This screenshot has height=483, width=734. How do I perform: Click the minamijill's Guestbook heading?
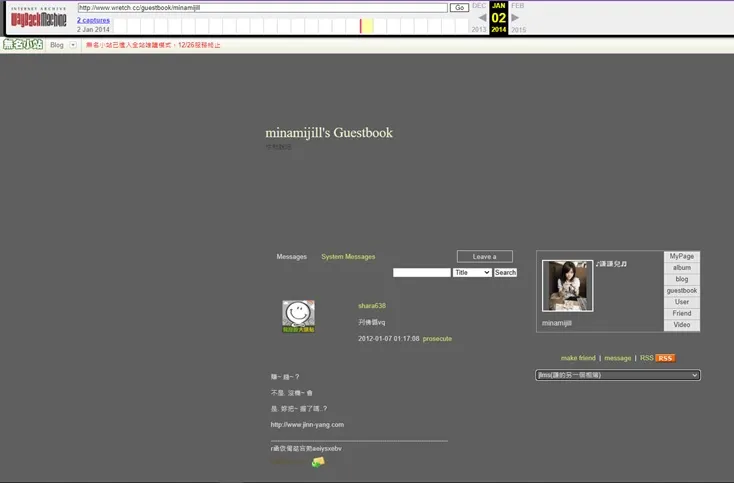tap(329, 133)
